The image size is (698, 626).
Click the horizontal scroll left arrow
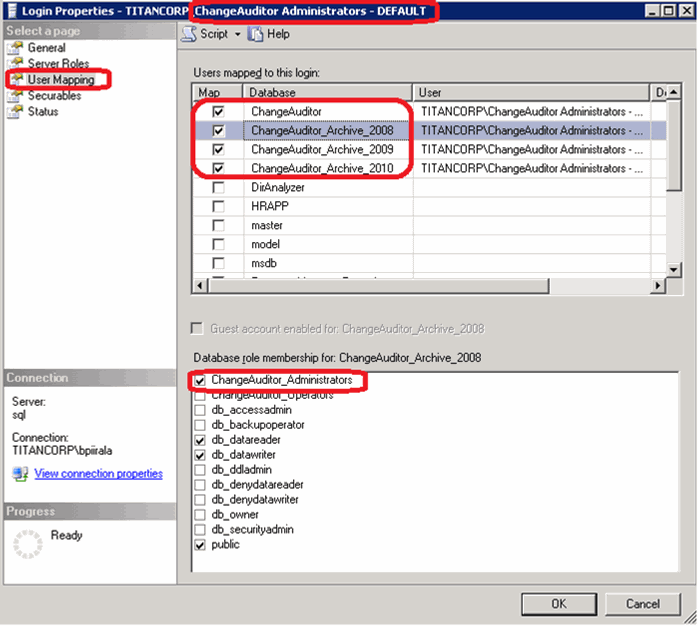click(x=200, y=285)
